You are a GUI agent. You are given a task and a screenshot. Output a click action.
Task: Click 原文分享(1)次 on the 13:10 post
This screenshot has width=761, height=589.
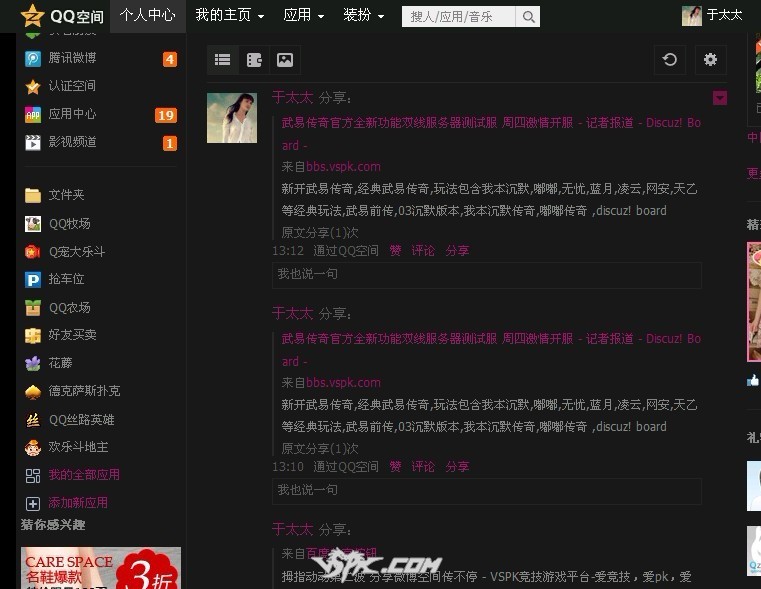pyautogui.click(x=320, y=449)
